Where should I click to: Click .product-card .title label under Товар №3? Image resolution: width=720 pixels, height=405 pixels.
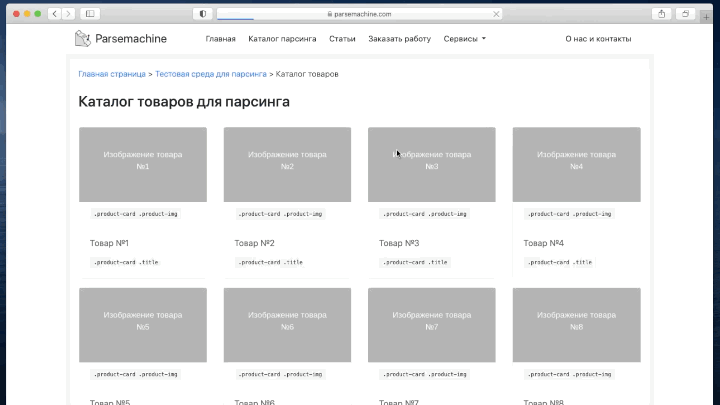tap(415, 262)
